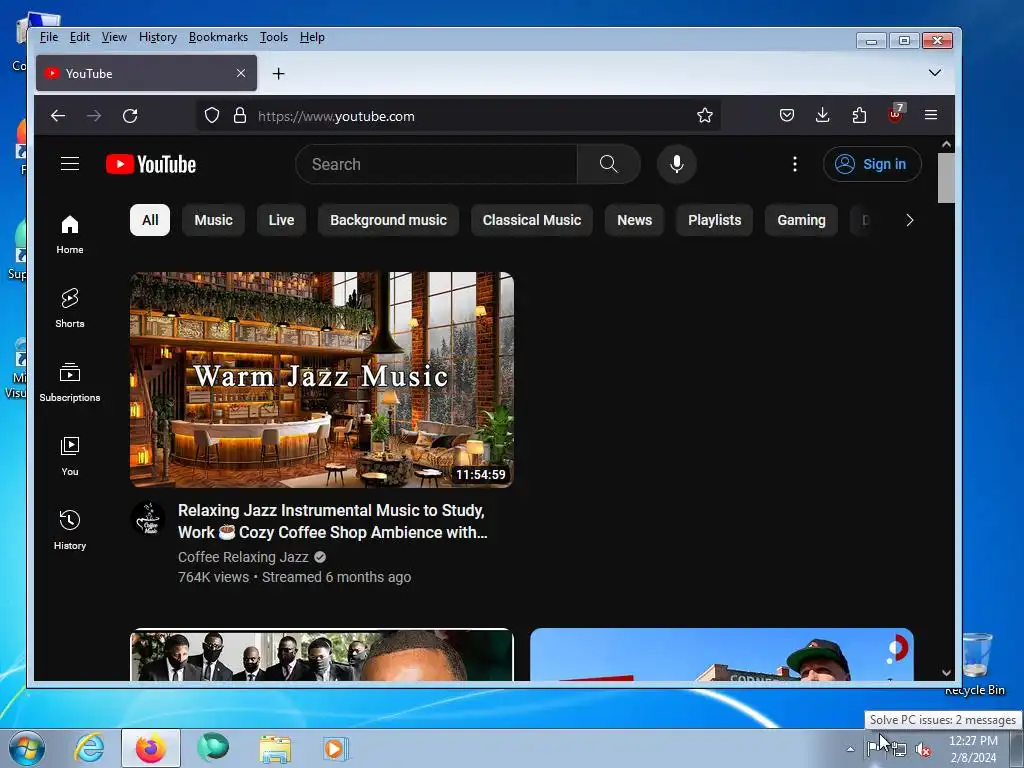Viewport: 1024px width, 768px height.
Task: Open the Firefox downloads panel
Action: 823,116
